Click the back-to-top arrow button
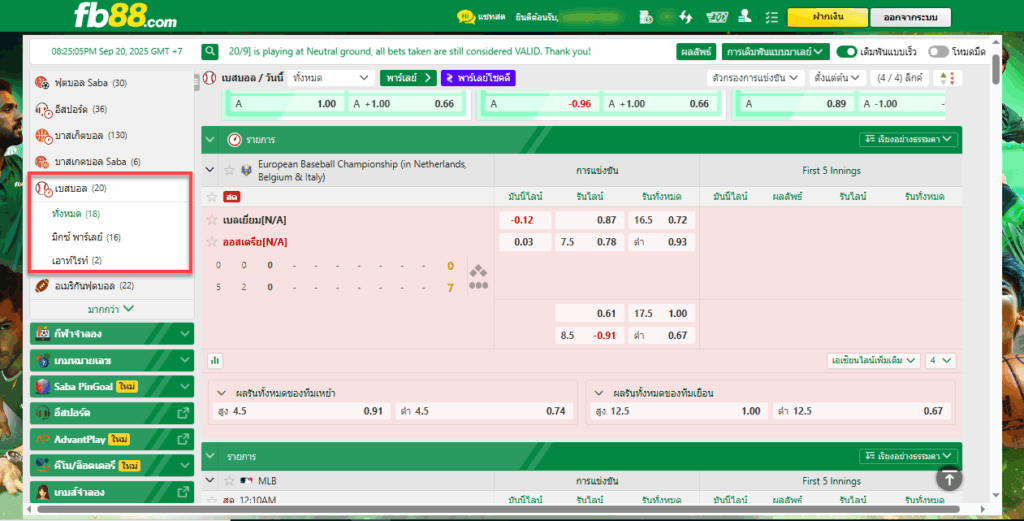The image size is (1024, 521). coord(949,479)
